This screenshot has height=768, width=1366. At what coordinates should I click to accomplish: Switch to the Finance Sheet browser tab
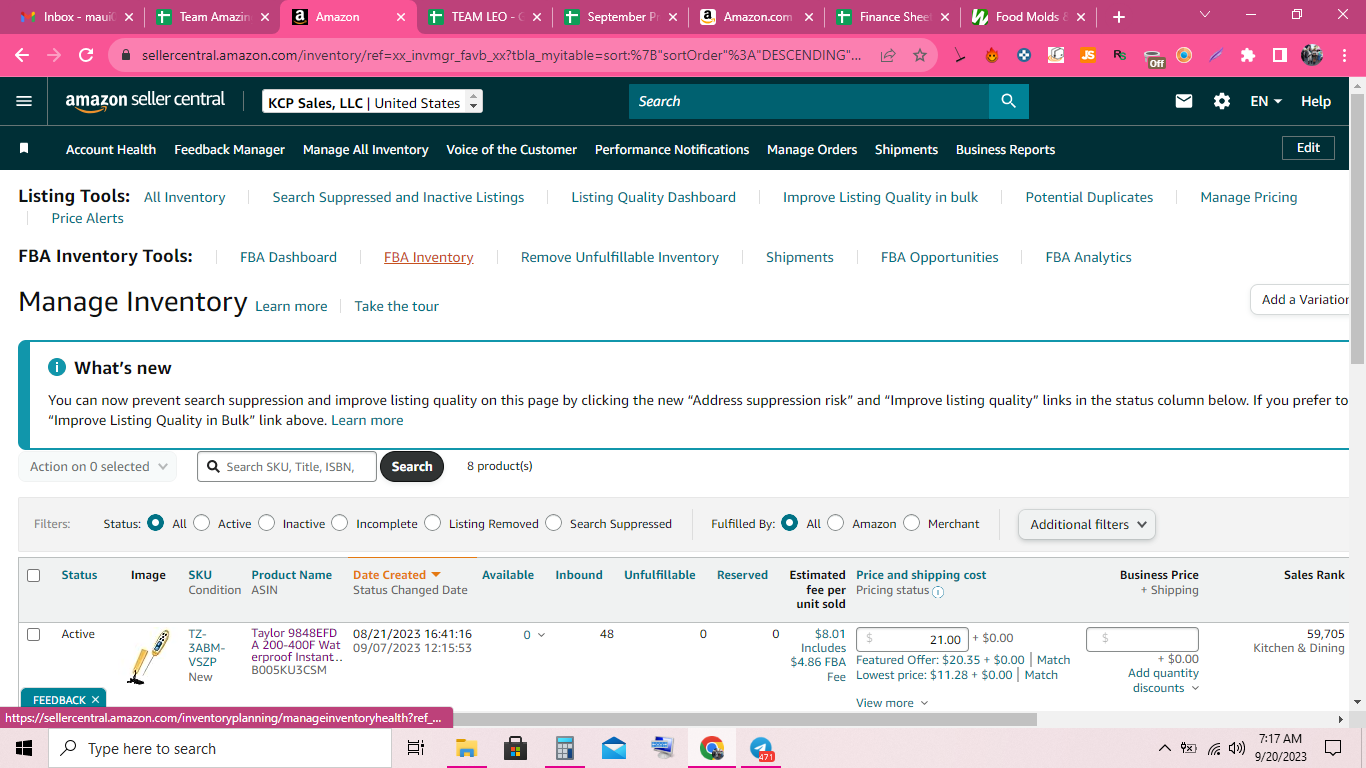(x=892, y=17)
